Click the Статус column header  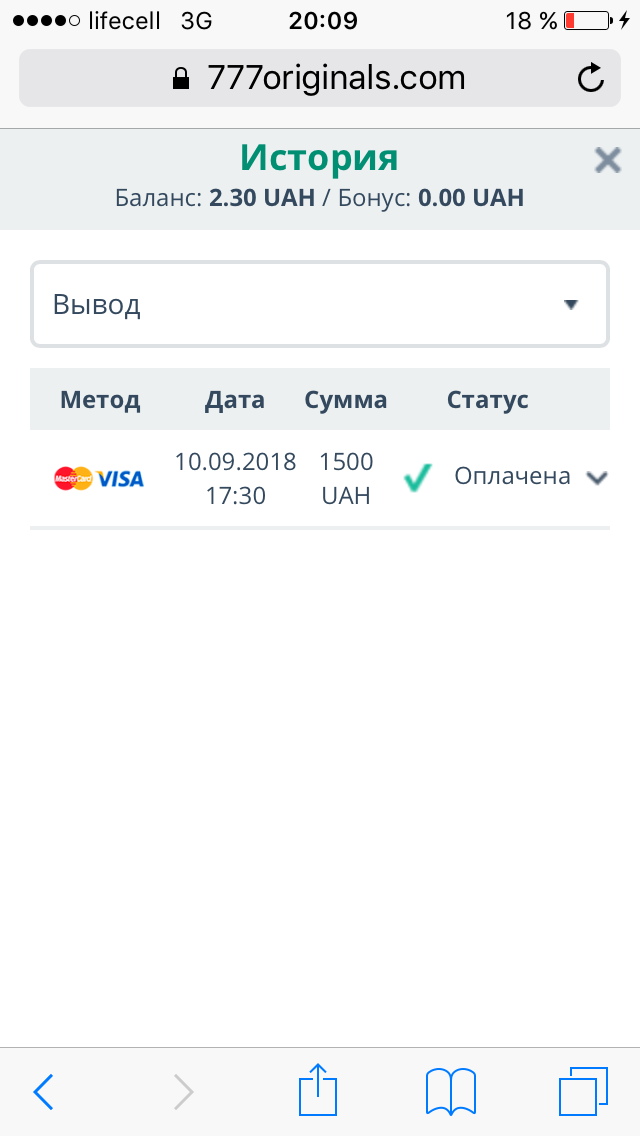488,401
